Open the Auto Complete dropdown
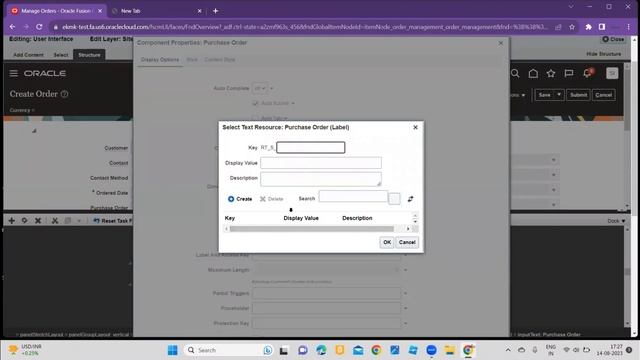The height and width of the screenshot is (360, 640). click(260, 88)
